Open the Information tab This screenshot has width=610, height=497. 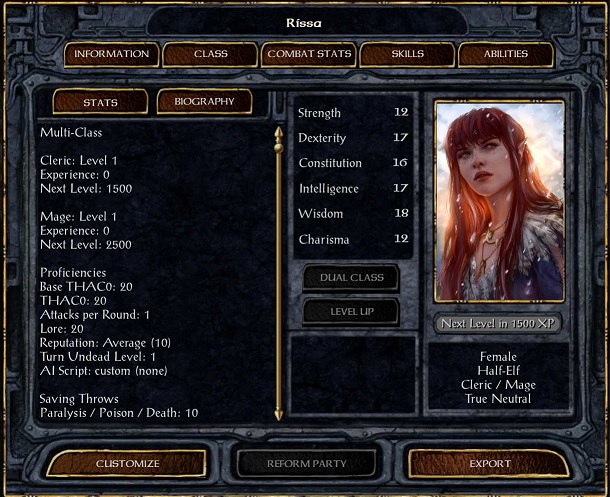112,54
